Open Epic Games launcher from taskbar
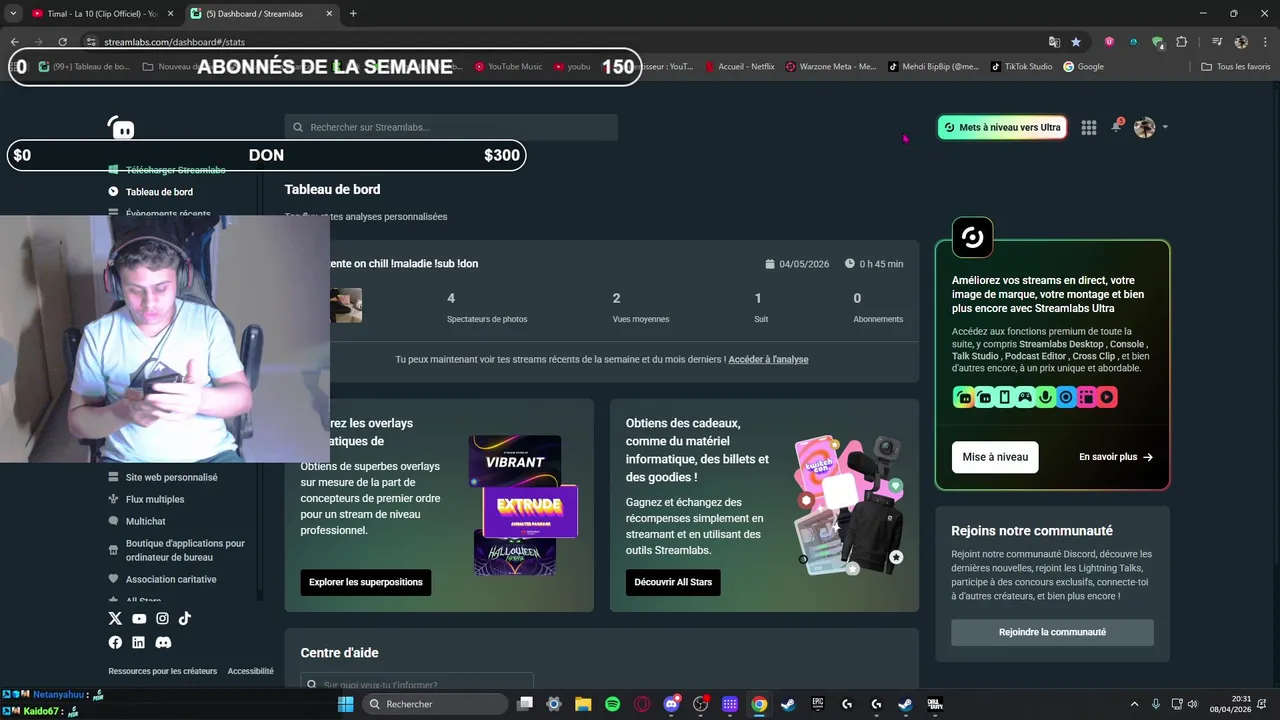 [817, 704]
